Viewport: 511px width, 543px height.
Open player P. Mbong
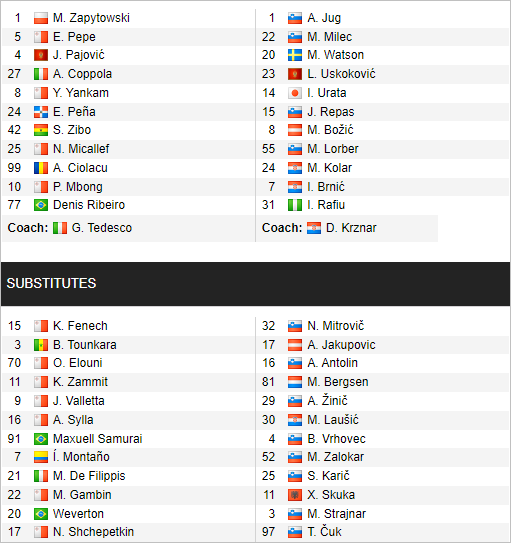point(78,187)
